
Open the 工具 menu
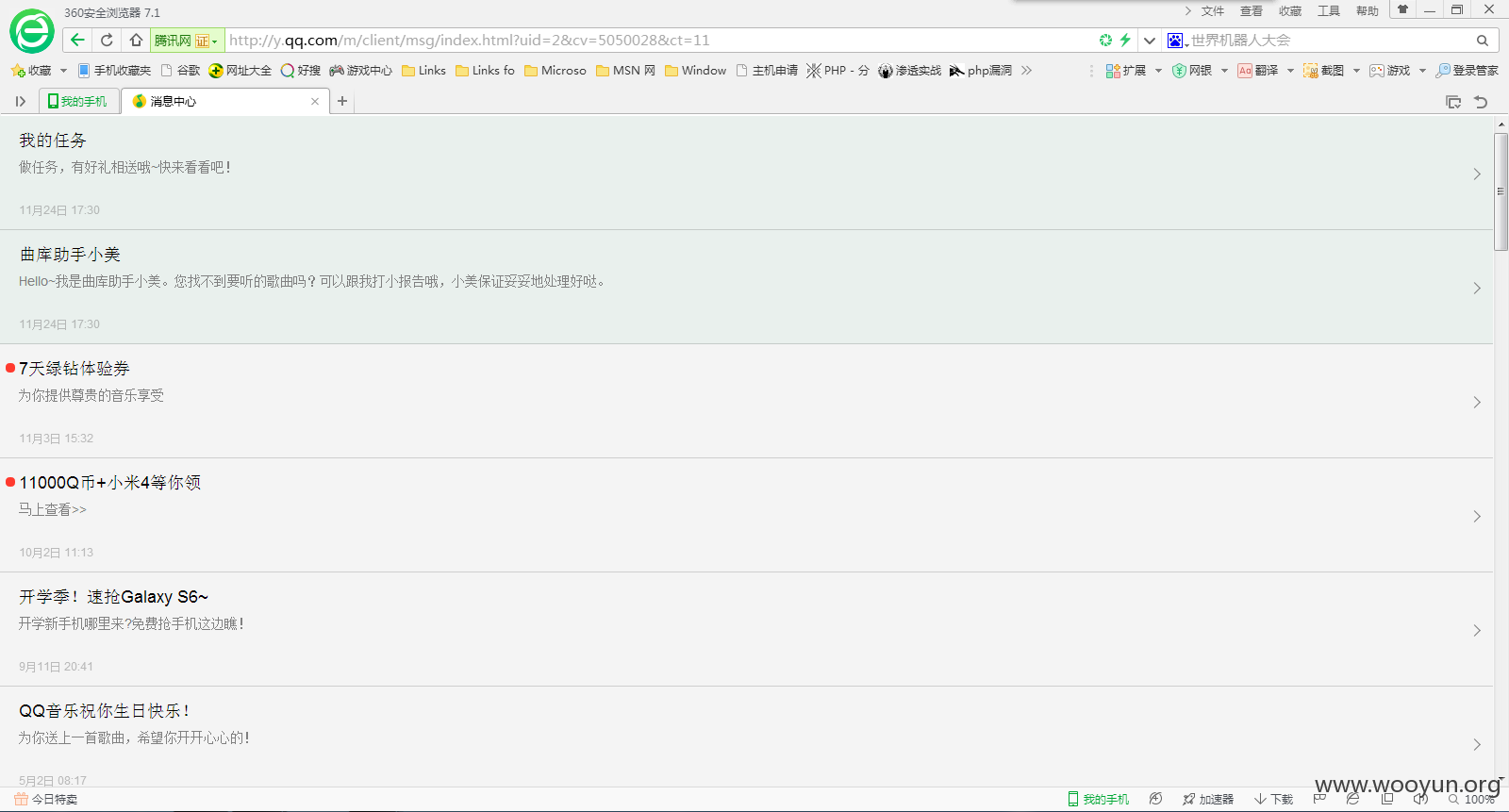tap(1329, 11)
